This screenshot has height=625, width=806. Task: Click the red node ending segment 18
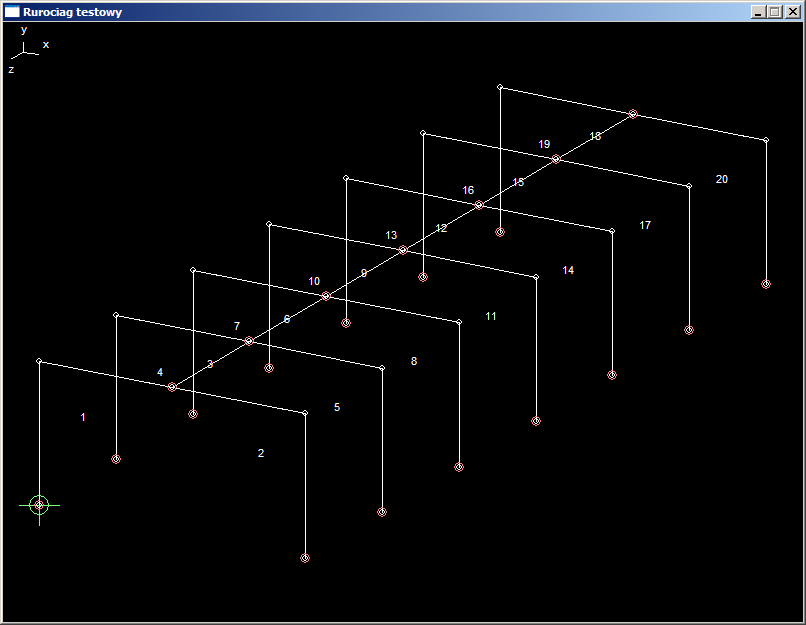coord(633,114)
